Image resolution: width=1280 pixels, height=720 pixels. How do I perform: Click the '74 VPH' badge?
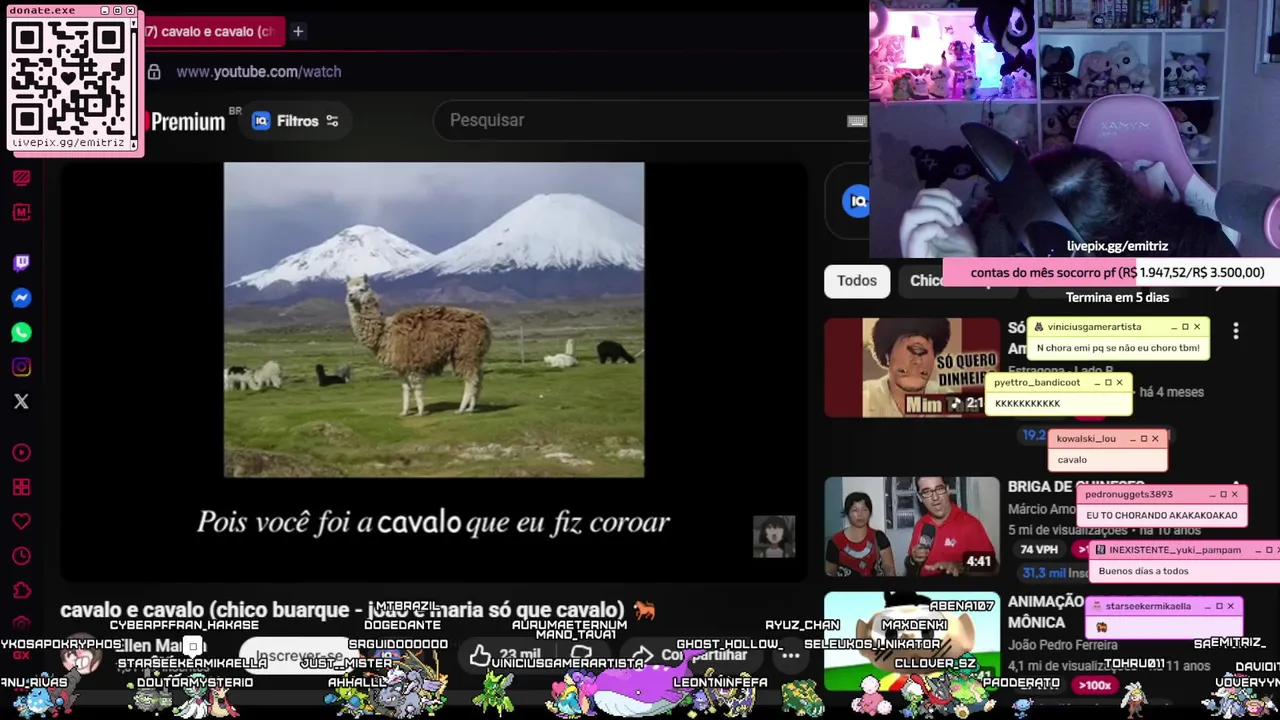click(1039, 549)
